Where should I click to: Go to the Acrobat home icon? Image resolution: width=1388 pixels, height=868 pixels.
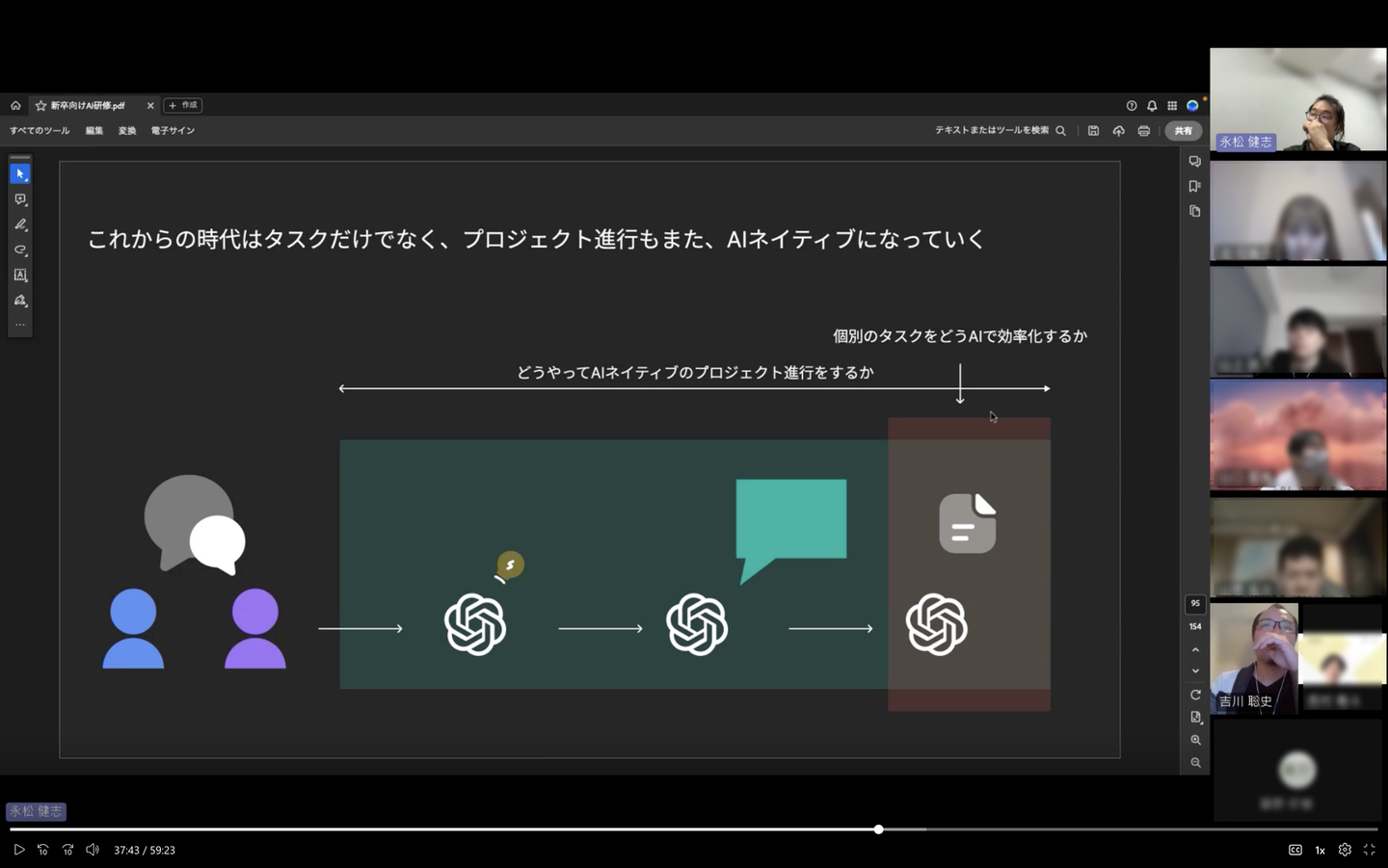tap(15, 106)
